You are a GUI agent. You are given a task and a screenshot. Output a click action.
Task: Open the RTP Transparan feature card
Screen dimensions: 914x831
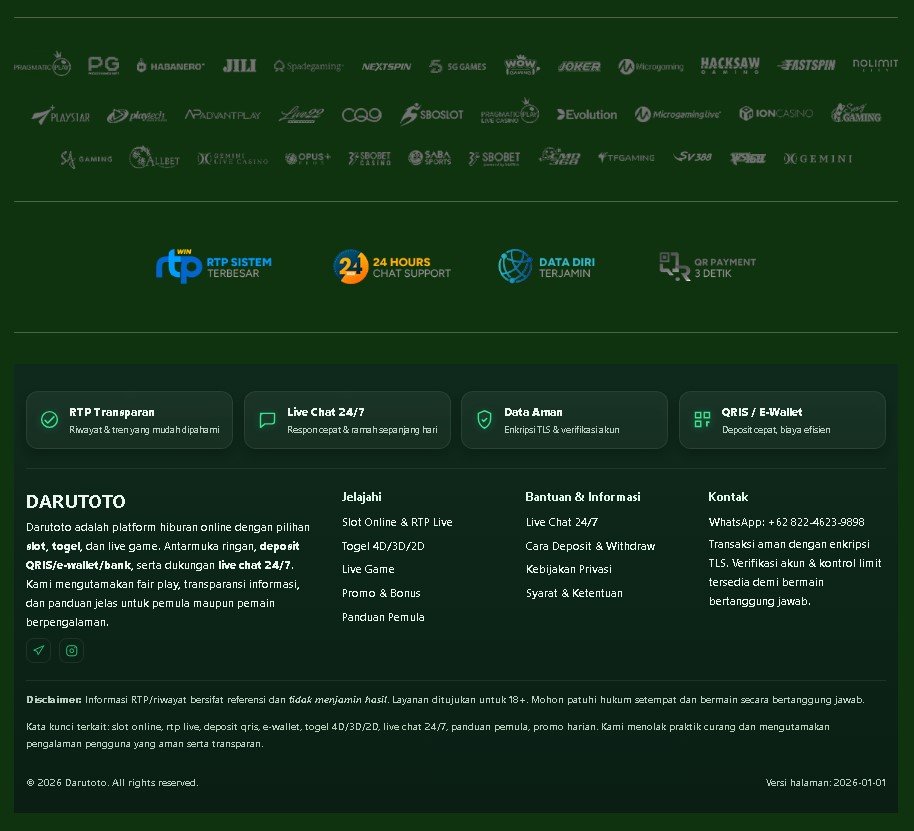pyautogui.click(x=129, y=420)
